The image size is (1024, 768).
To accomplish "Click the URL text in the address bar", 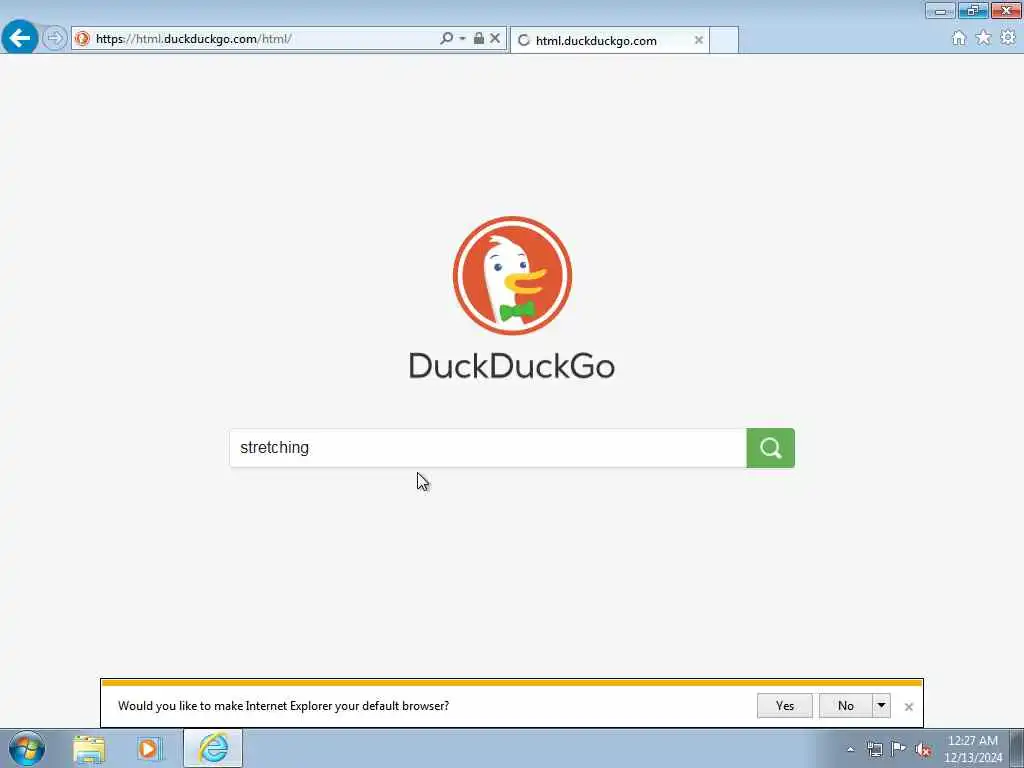I will pos(193,39).
